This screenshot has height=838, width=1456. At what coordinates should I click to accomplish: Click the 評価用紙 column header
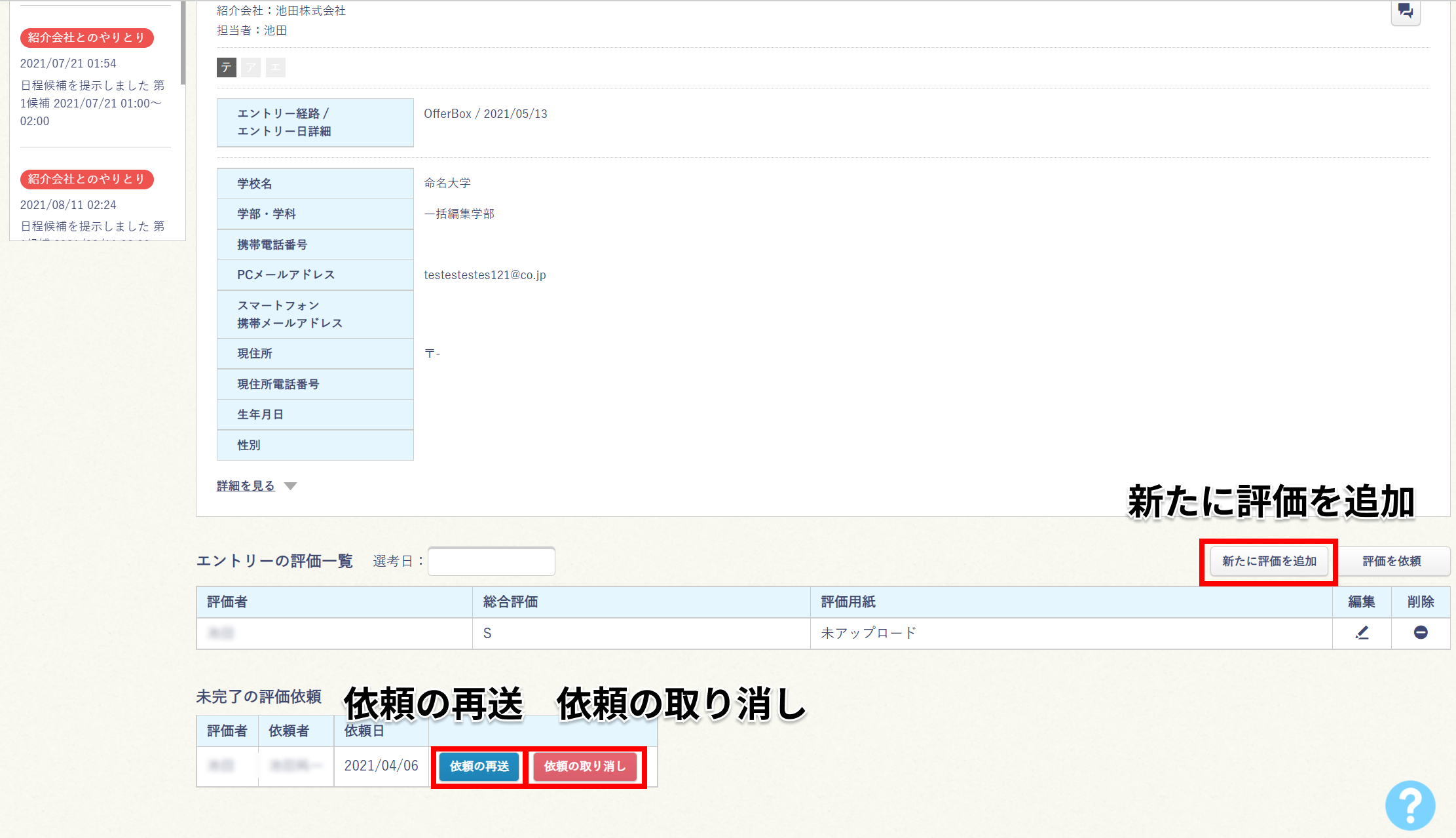848,602
